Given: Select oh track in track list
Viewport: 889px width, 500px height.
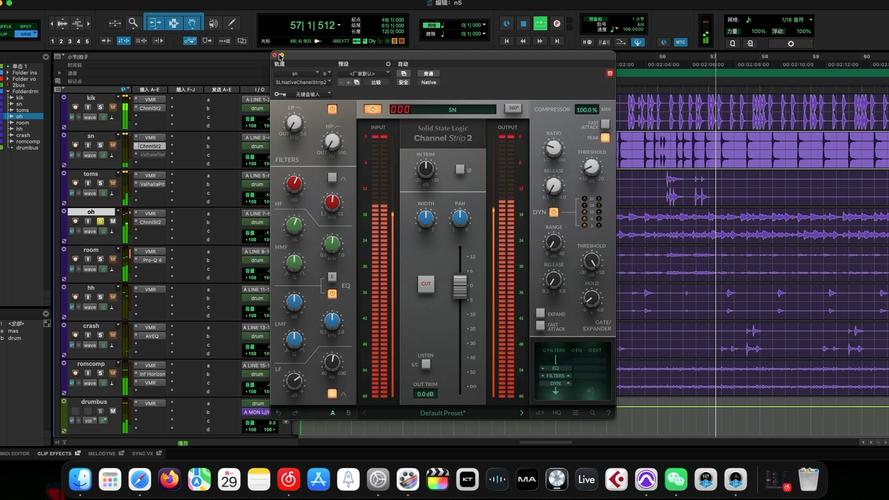Looking at the screenshot, I should pos(19,116).
